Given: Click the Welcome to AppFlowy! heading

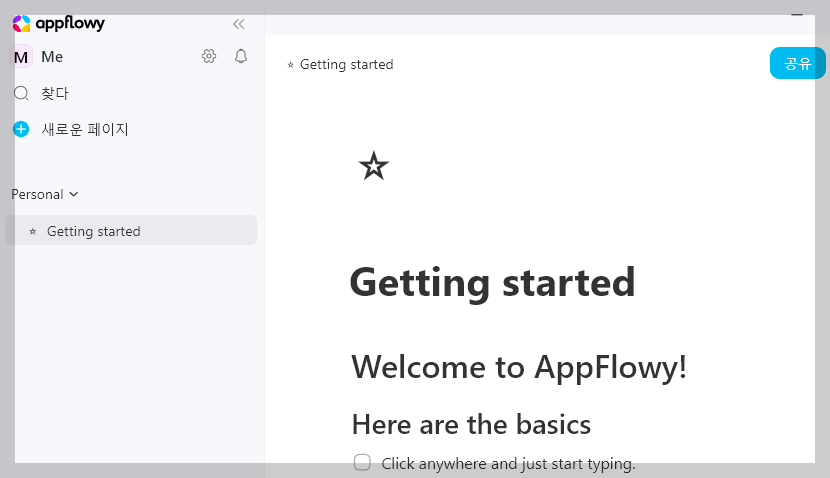Looking at the screenshot, I should pyautogui.click(x=519, y=367).
